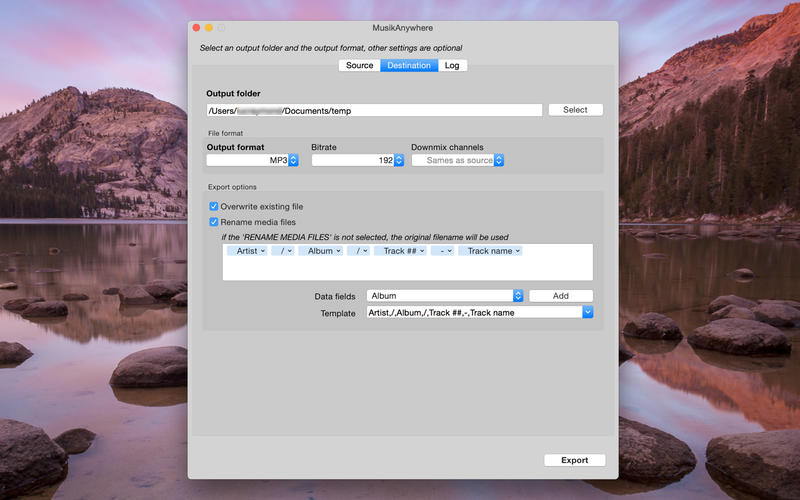Select the Destination tab
This screenshot has height=500, width=800.
[408, 66]
